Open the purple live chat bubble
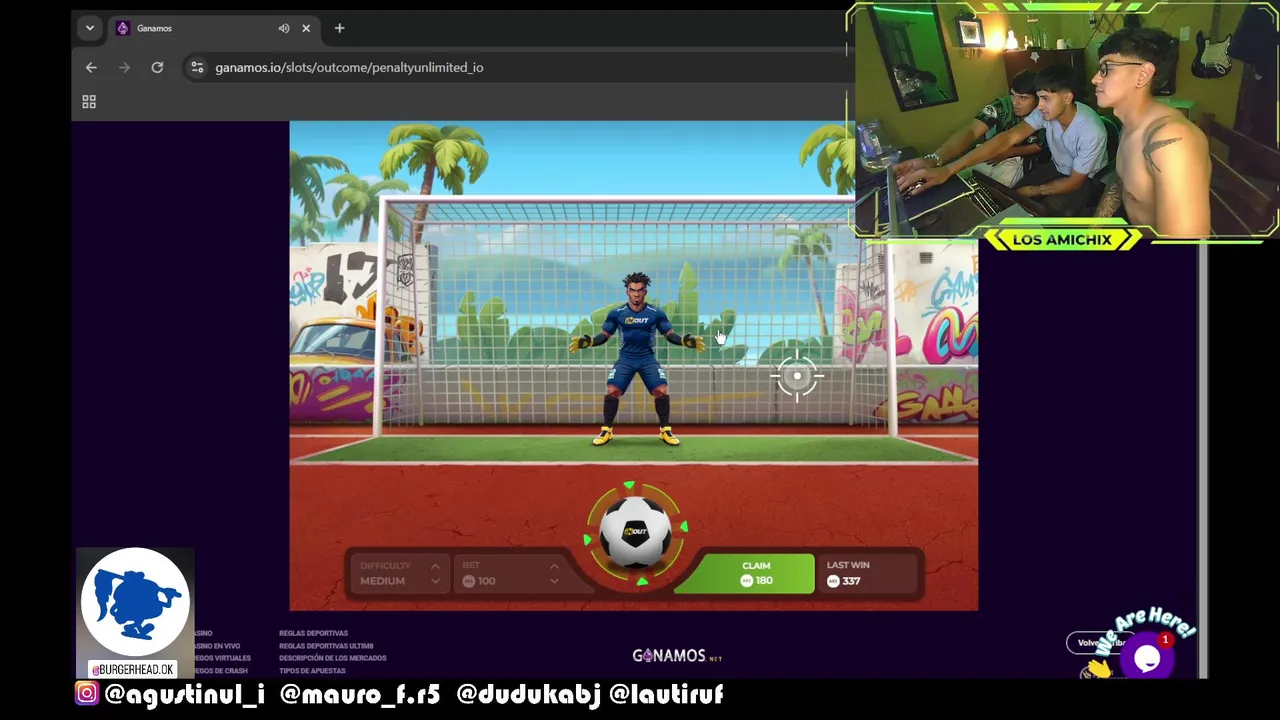Screen dimensions: 1280x720 (1147, 657)
